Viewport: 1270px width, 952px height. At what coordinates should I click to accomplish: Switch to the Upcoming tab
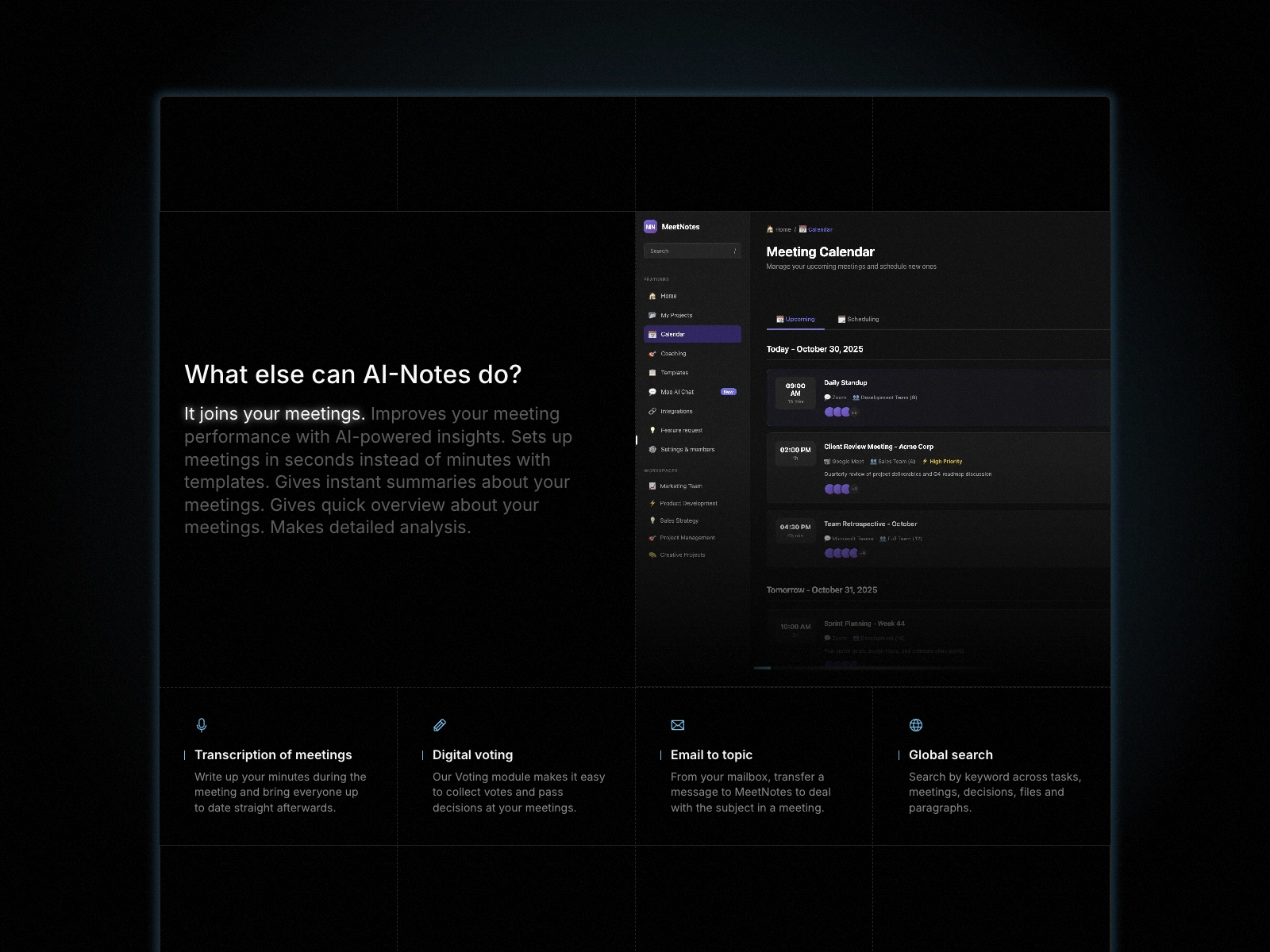pyautogui.click(x=795, y=319)
